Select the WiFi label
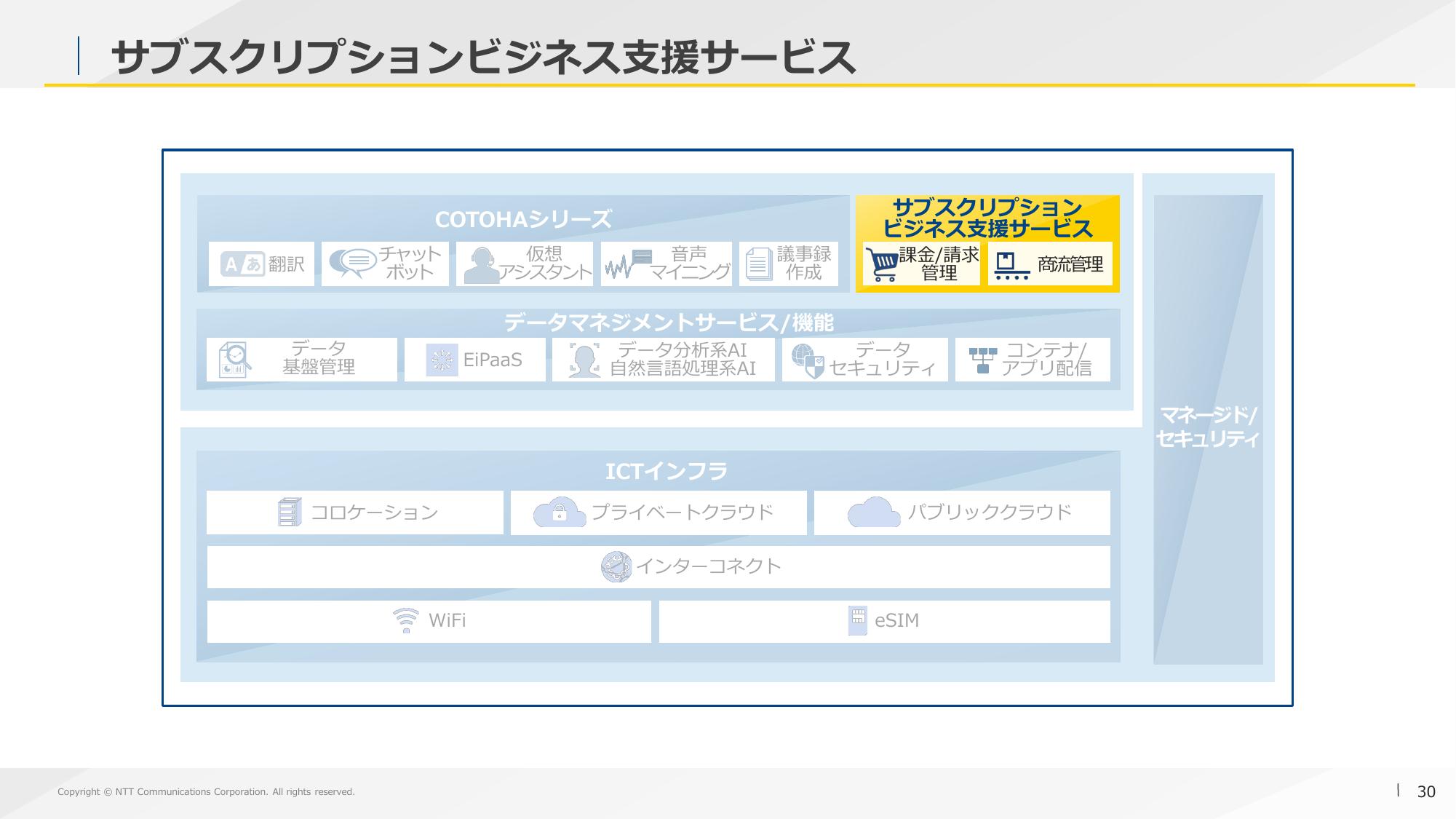Viewport: 1456px width, 819px height. tap(447, 620)
